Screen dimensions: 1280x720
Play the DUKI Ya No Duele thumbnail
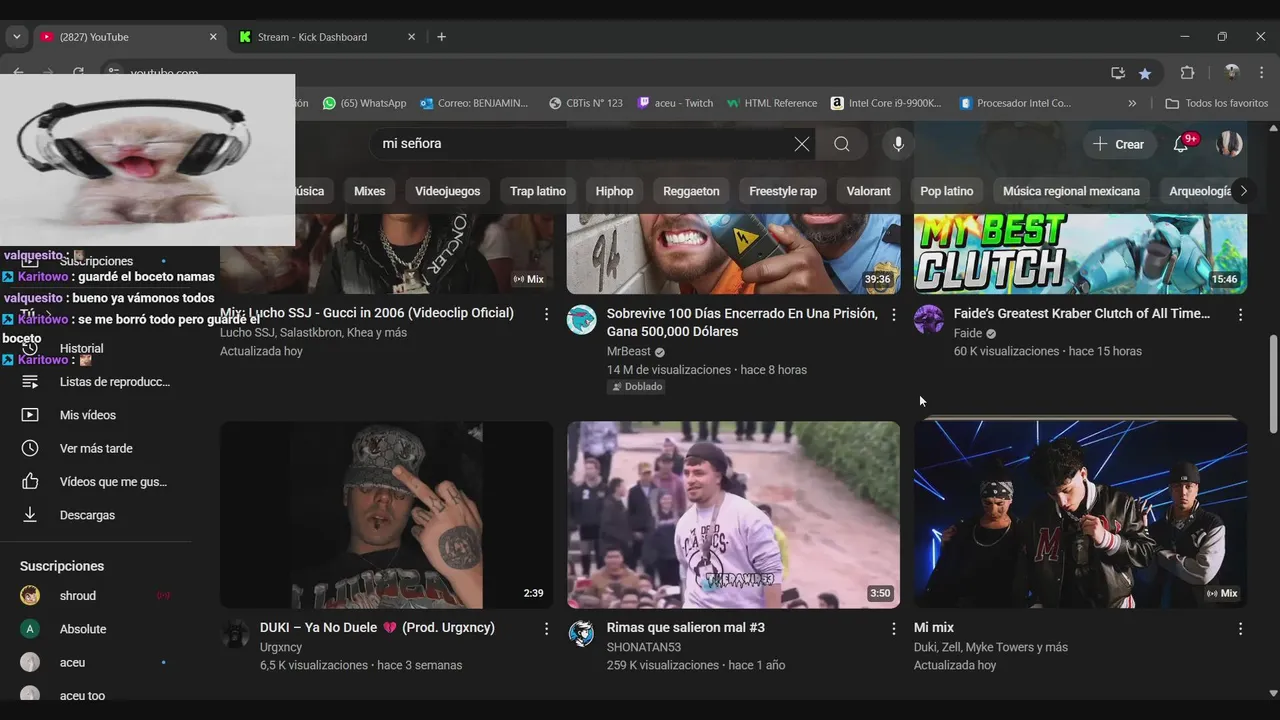point(386,514)
